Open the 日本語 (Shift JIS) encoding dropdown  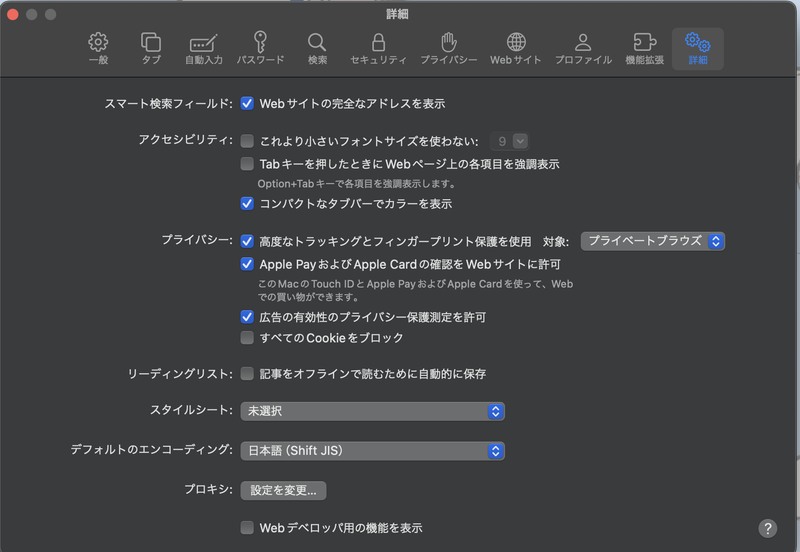(372, 451)
